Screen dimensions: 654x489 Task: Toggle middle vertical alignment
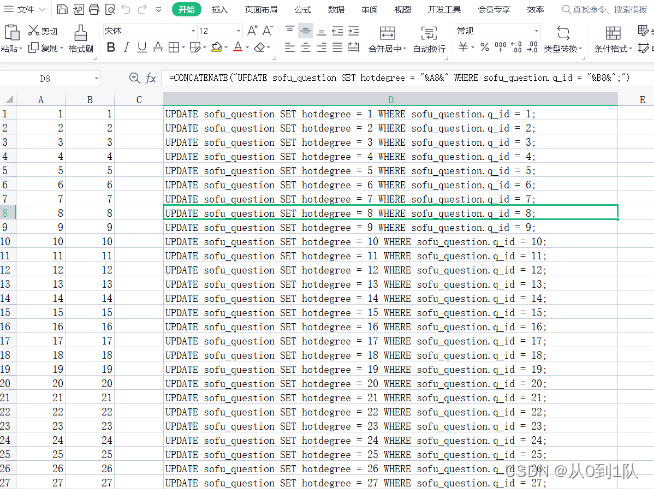pyautogui.click(x=305, y=30)
